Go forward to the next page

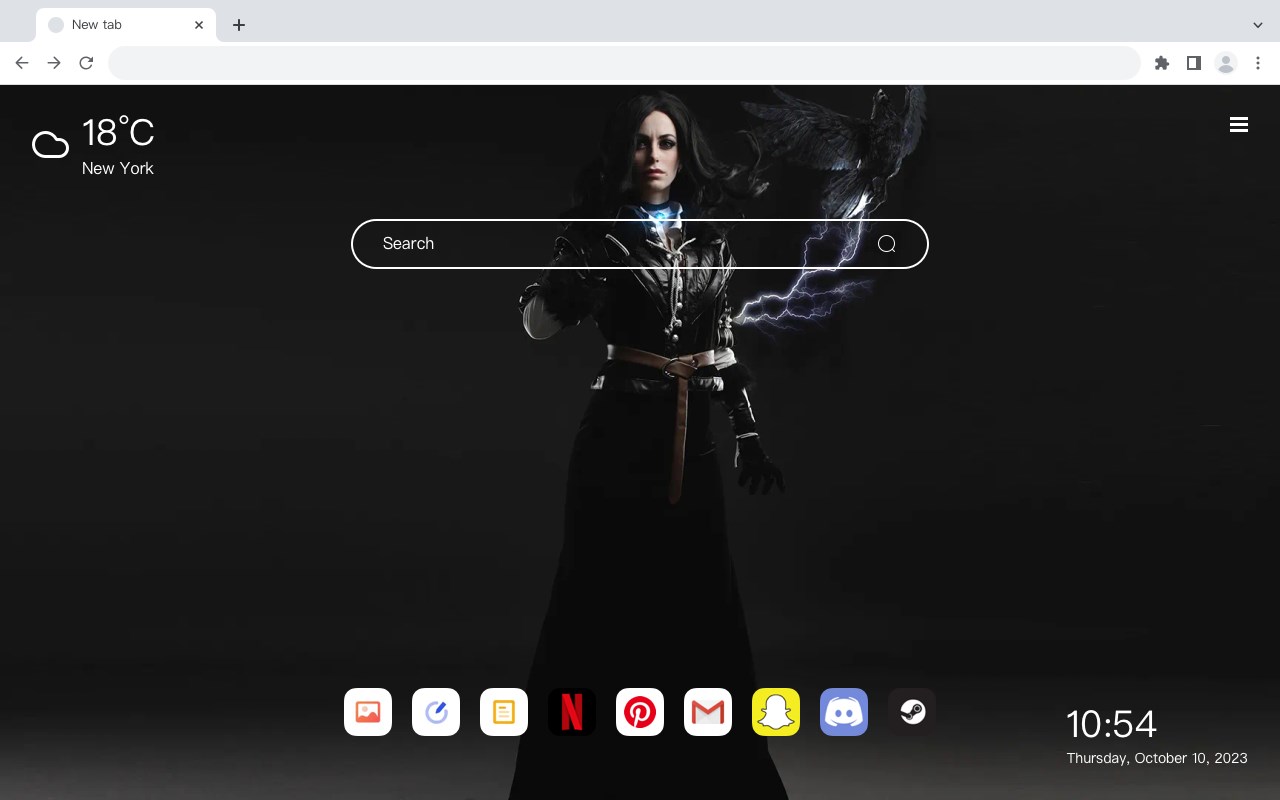coord(54,63)
